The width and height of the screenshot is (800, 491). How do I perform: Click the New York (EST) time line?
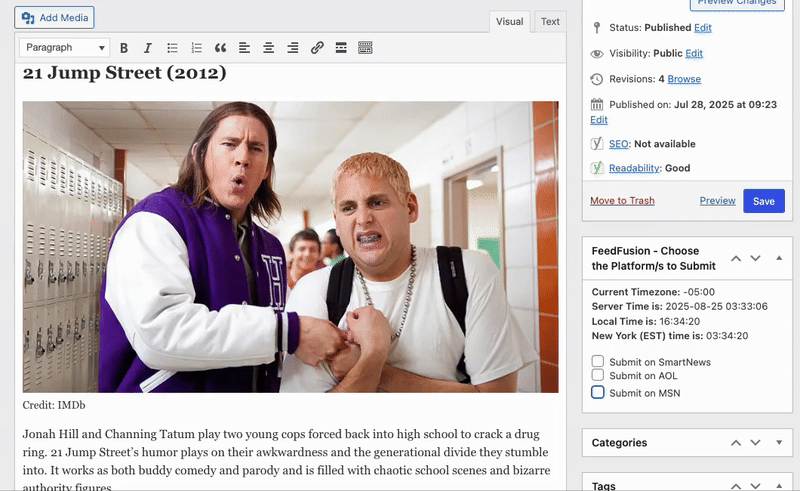click(x=670, y=336)
